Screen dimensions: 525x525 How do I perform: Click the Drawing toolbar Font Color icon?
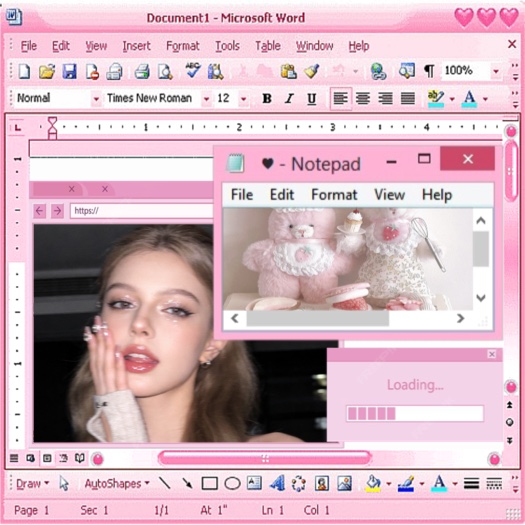439,483
